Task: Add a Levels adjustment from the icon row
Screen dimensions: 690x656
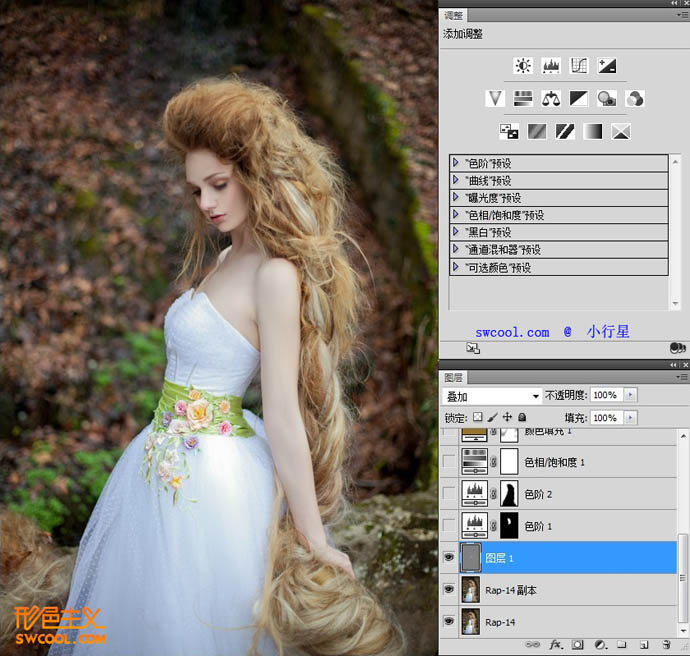Action: (550, 66)
